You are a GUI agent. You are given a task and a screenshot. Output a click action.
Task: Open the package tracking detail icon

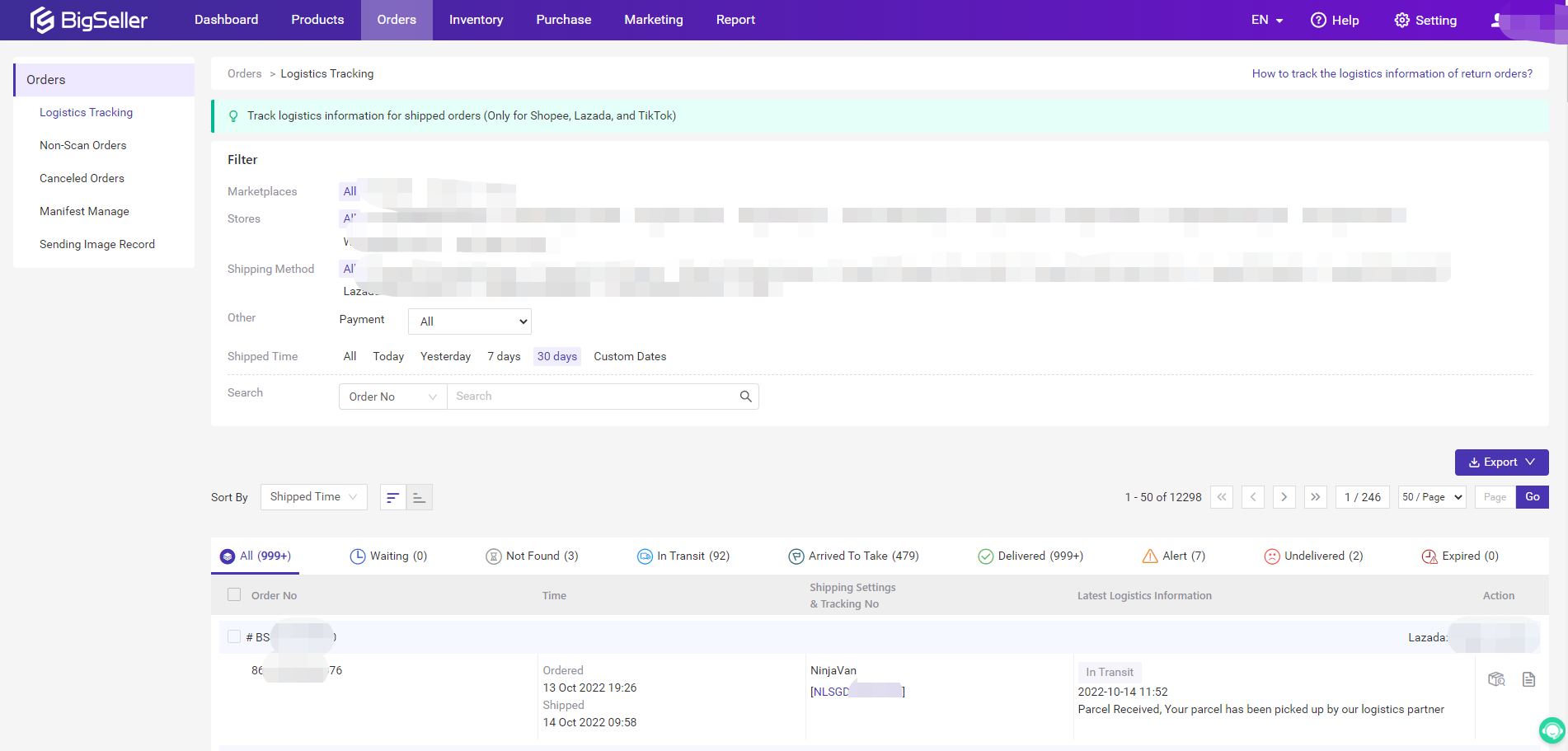[1496, 679]
